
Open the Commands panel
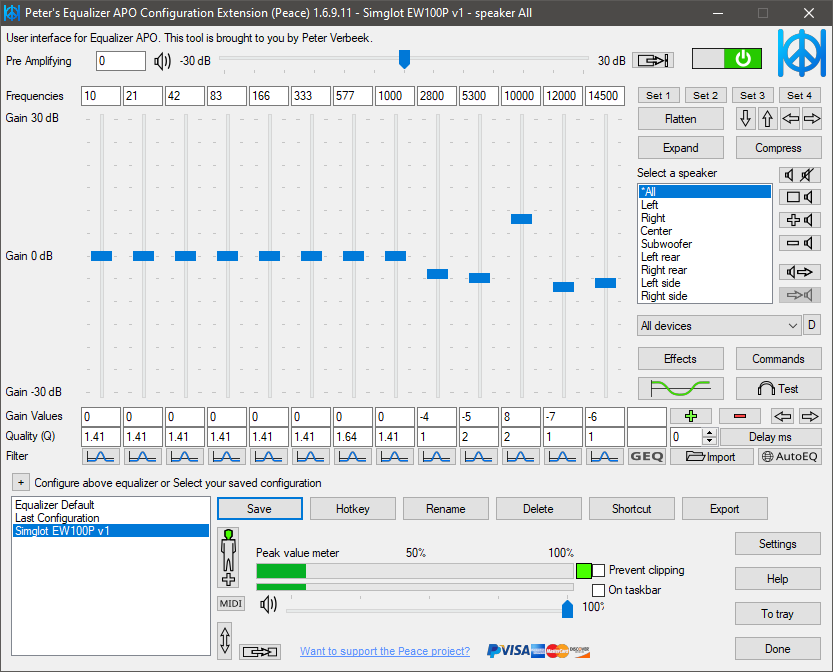click(x=778, y=359)
